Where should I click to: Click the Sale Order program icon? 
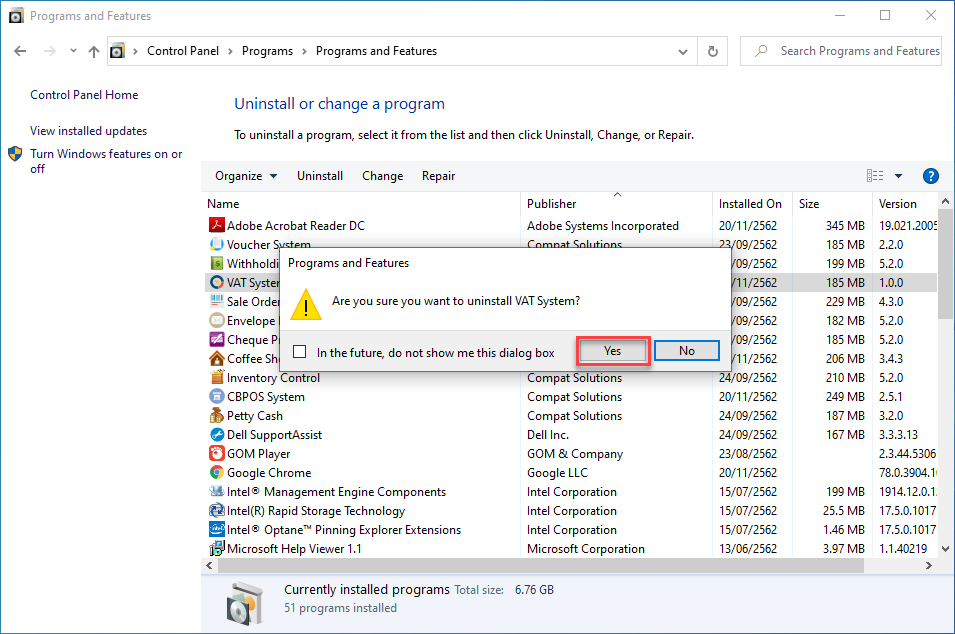point(216,301)
